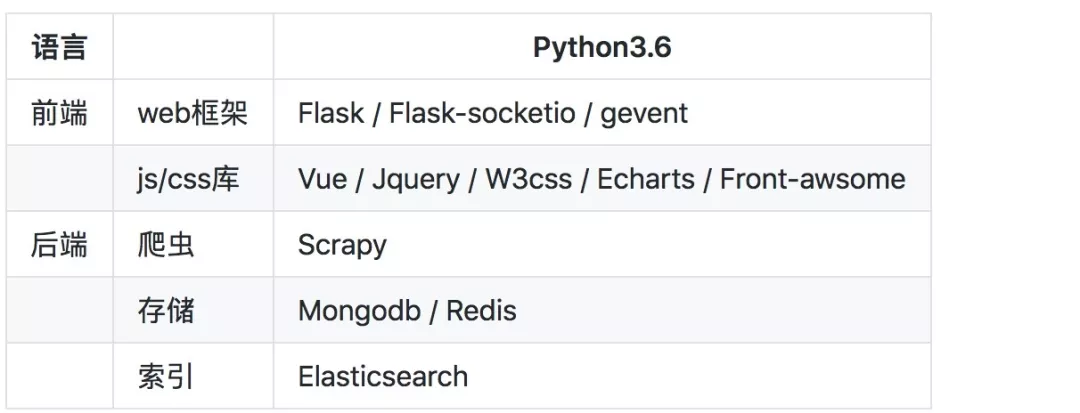Image resolution: width=1080 pixels, height=413 pixels.
Task: Select the Echarts entry
Action: pyautogui.click(x=645, y=179)
